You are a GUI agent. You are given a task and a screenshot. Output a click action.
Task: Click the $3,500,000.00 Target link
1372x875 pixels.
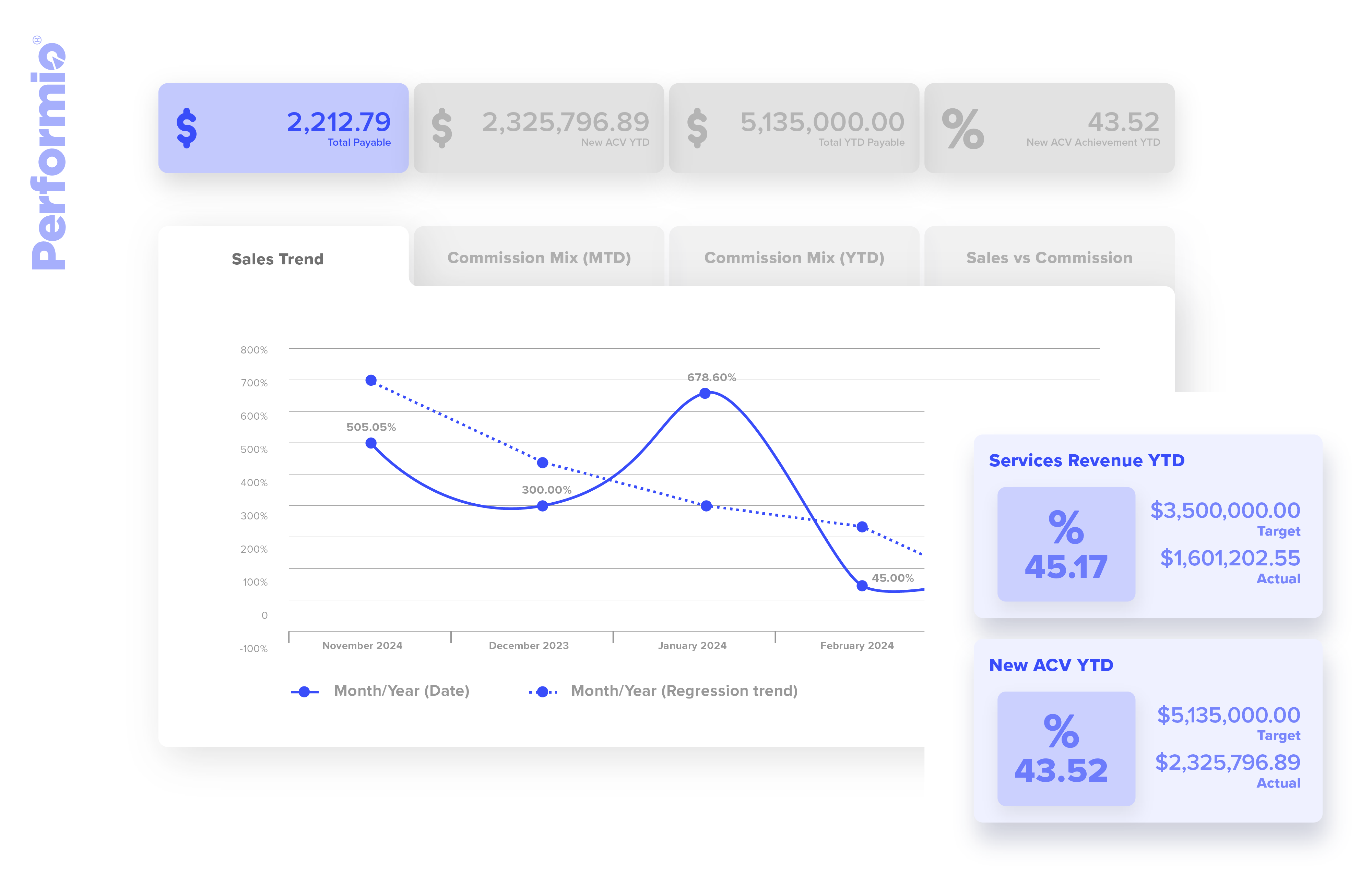(1226, 511)
